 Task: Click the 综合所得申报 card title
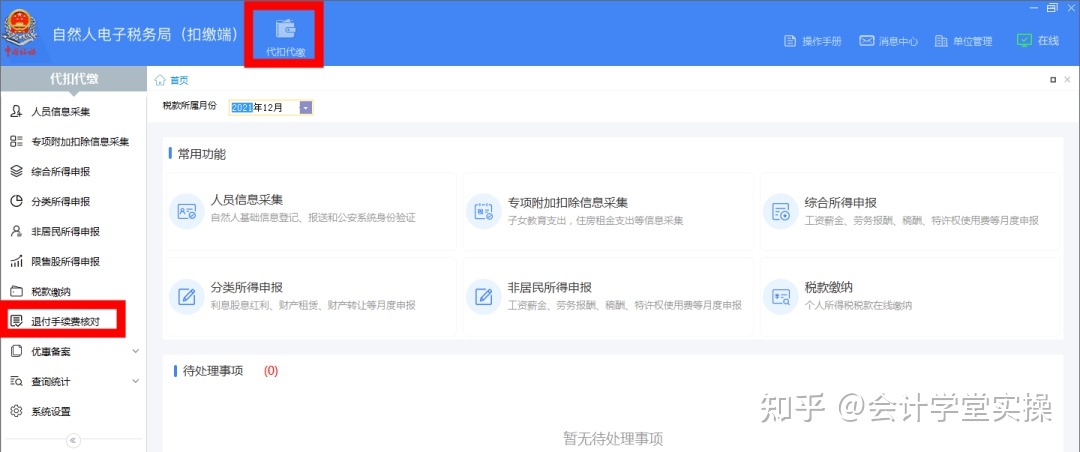[840, 203]
